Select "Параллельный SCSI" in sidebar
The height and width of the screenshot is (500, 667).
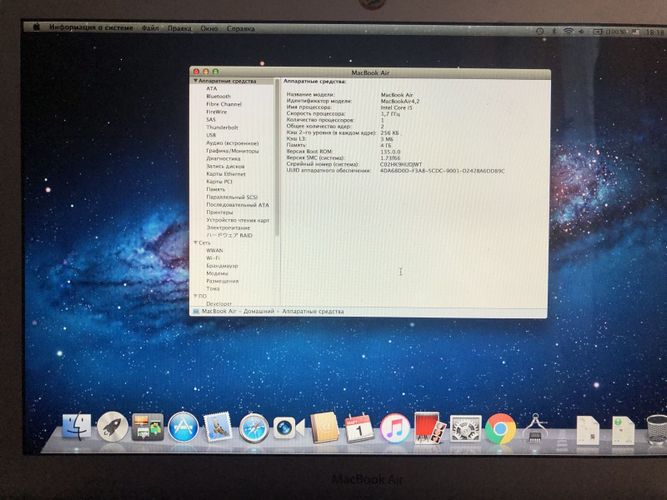[232, 197]
